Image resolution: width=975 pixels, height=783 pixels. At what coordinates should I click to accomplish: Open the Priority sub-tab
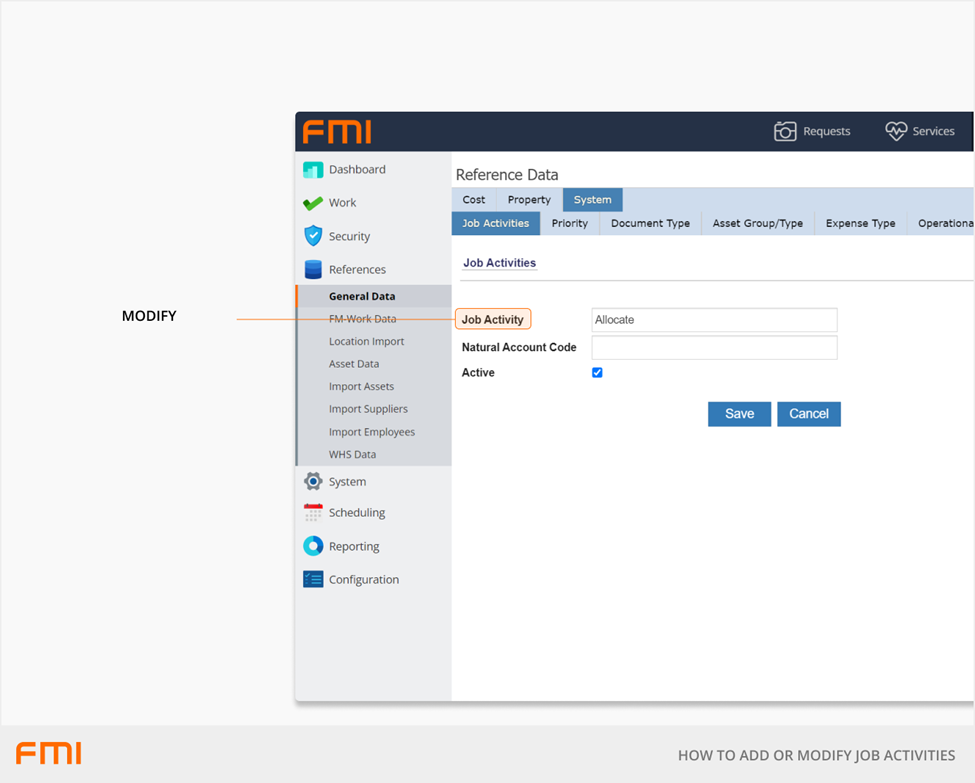570,223
